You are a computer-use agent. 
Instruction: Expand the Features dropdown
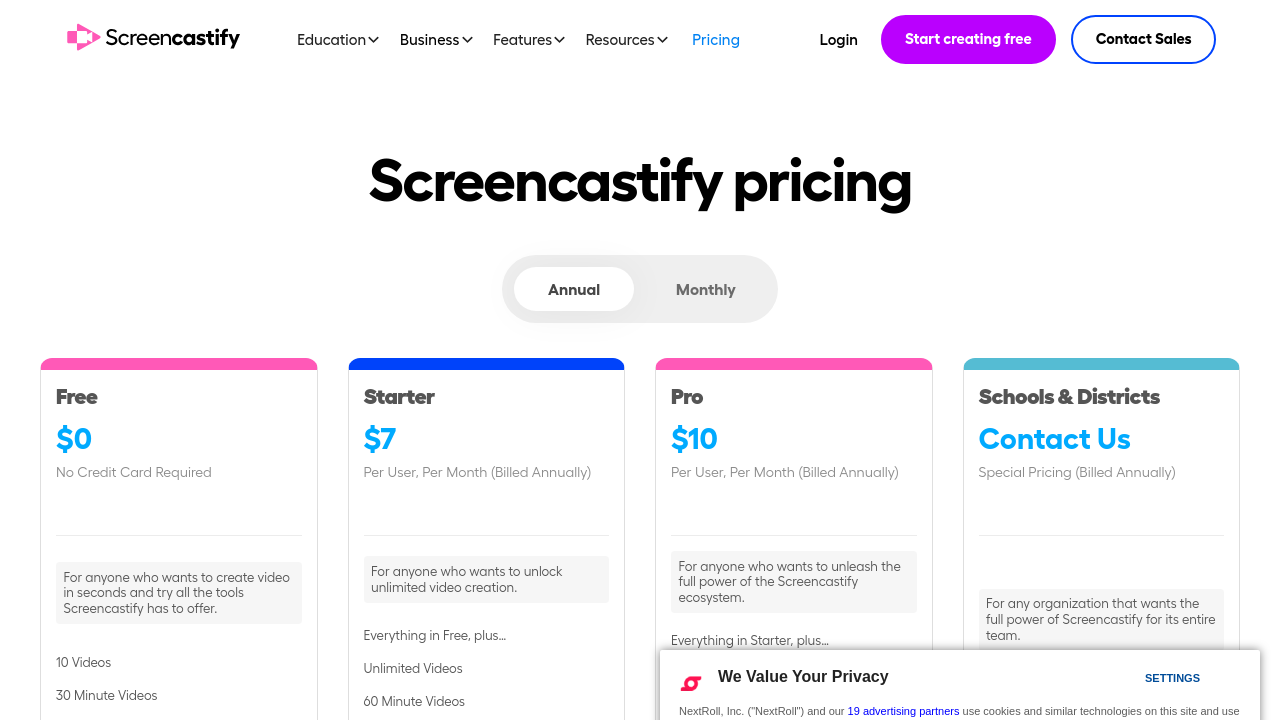(529, 40)
